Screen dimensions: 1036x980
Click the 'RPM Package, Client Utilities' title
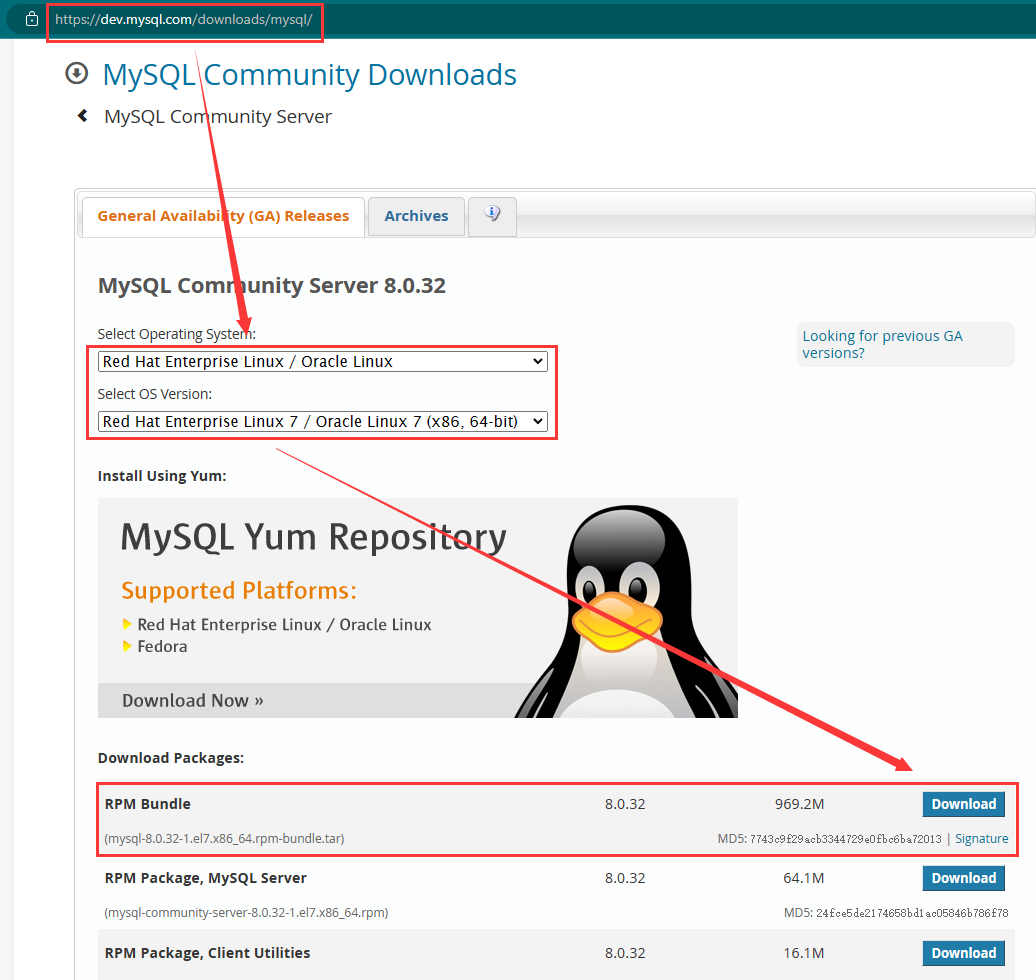(x=207, y=953)
